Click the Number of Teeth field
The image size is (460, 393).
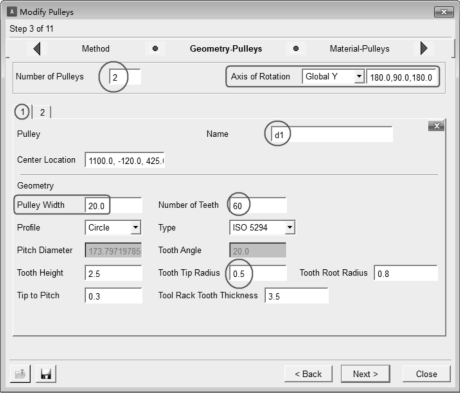coord(258,205)
